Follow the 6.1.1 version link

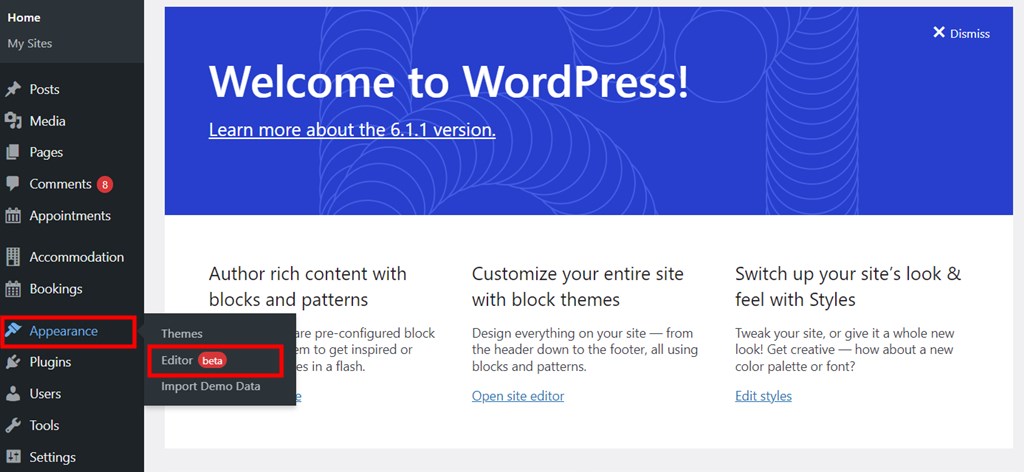[352, 129]
